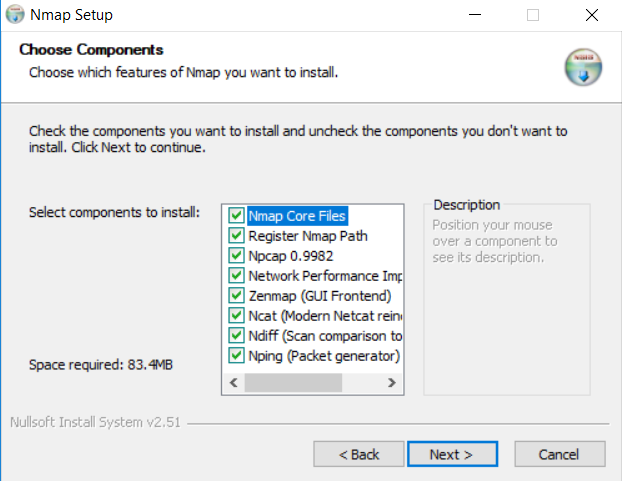Image resolution: width=622 pixels, height=481 pixels.
Task: Uncheck Network Performance Improvements checkbox
Action: pos(236,276)
